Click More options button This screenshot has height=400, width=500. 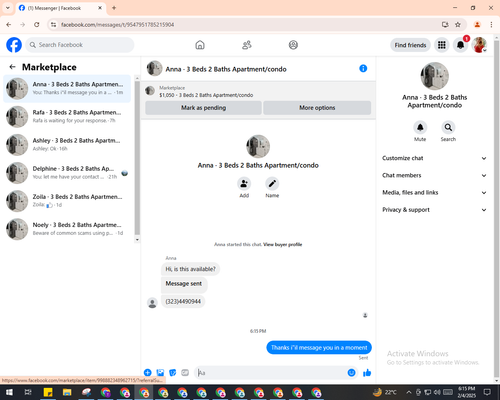tap(317, 108)
